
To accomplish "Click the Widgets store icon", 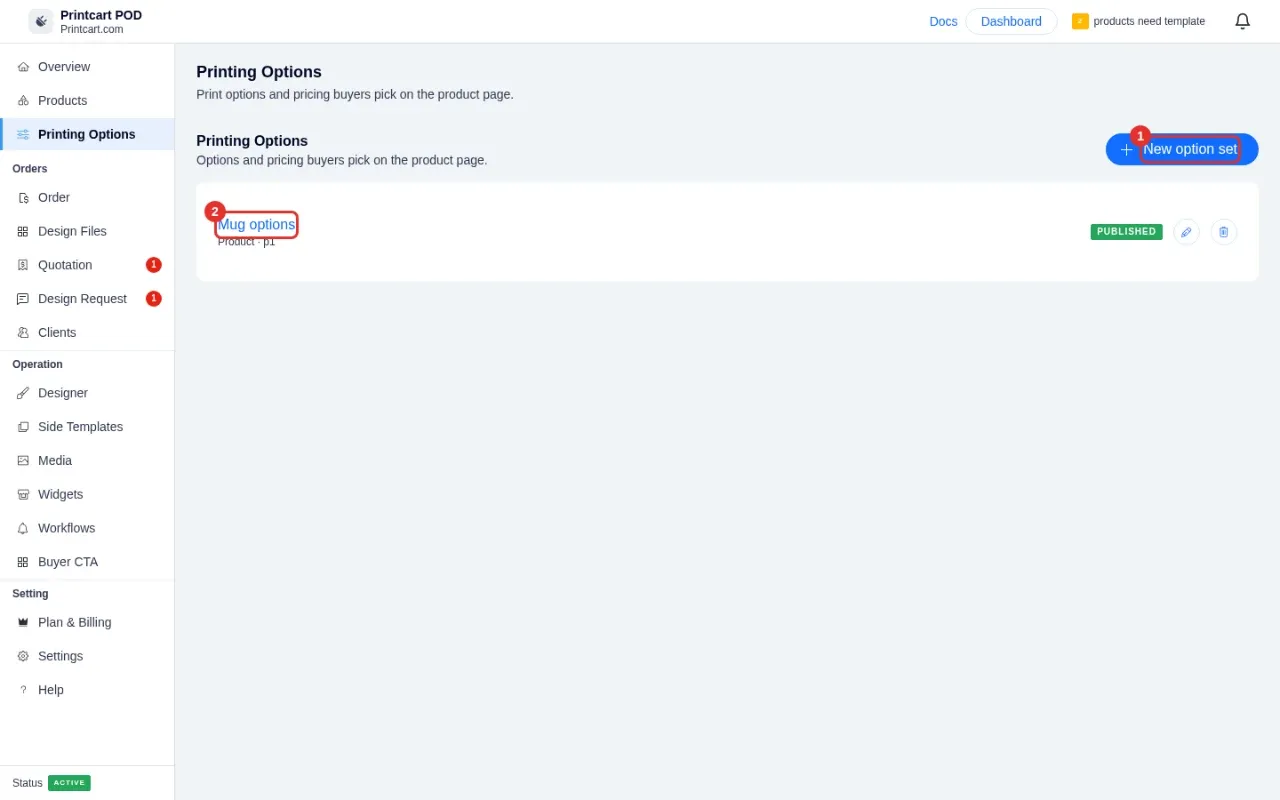I will coord(23,495).
